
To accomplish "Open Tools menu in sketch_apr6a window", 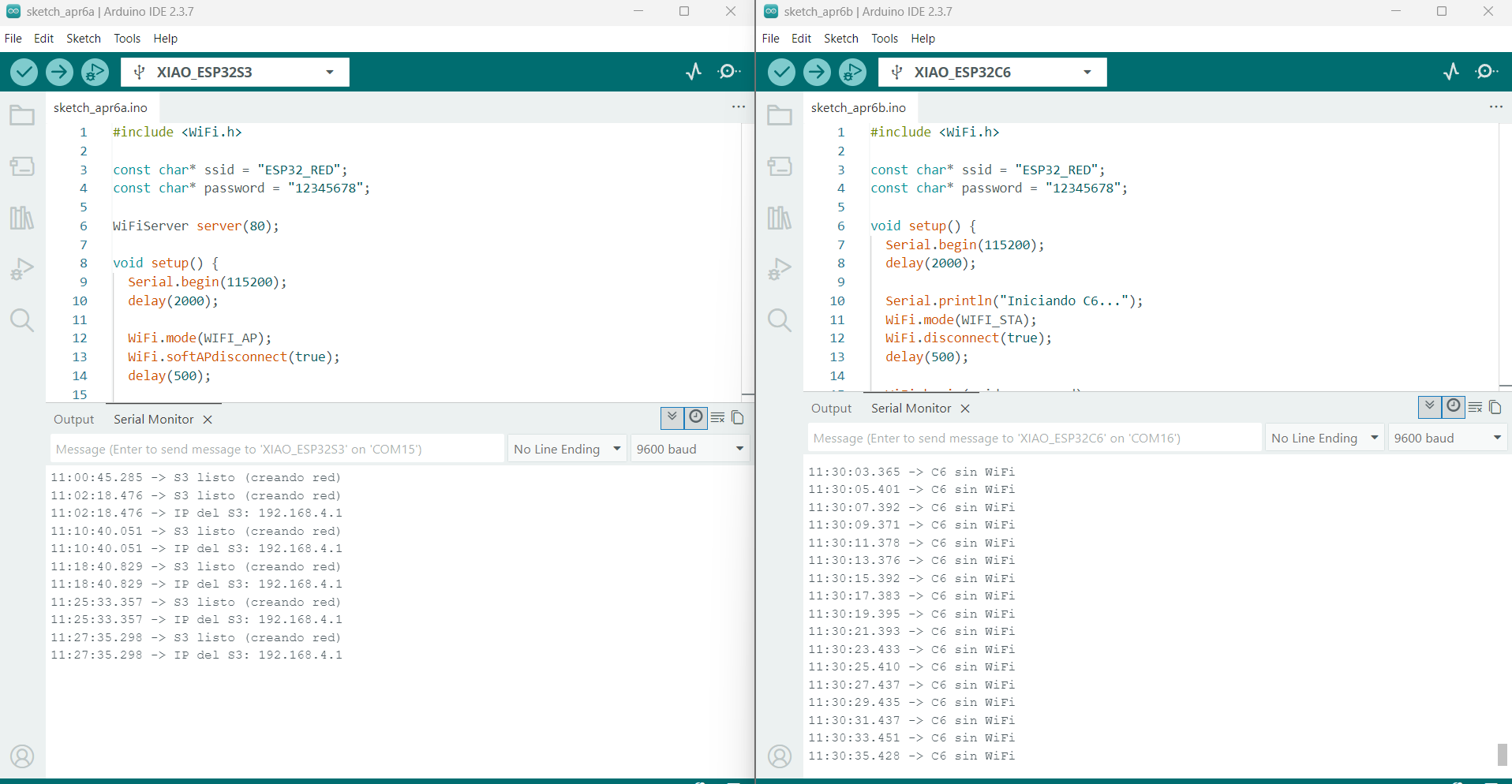I will [x=127, y=39].
